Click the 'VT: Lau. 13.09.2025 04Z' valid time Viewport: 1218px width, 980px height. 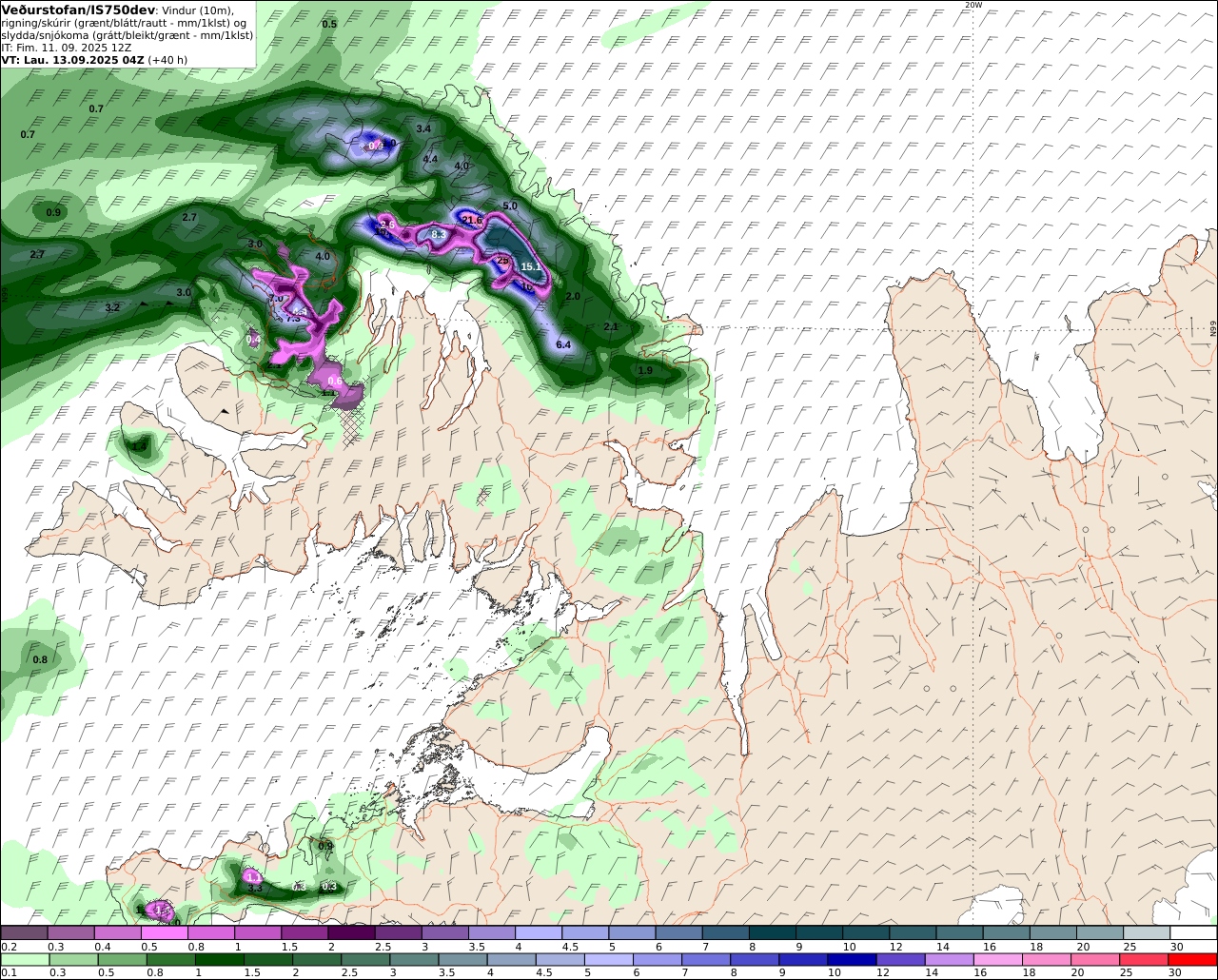72,60
